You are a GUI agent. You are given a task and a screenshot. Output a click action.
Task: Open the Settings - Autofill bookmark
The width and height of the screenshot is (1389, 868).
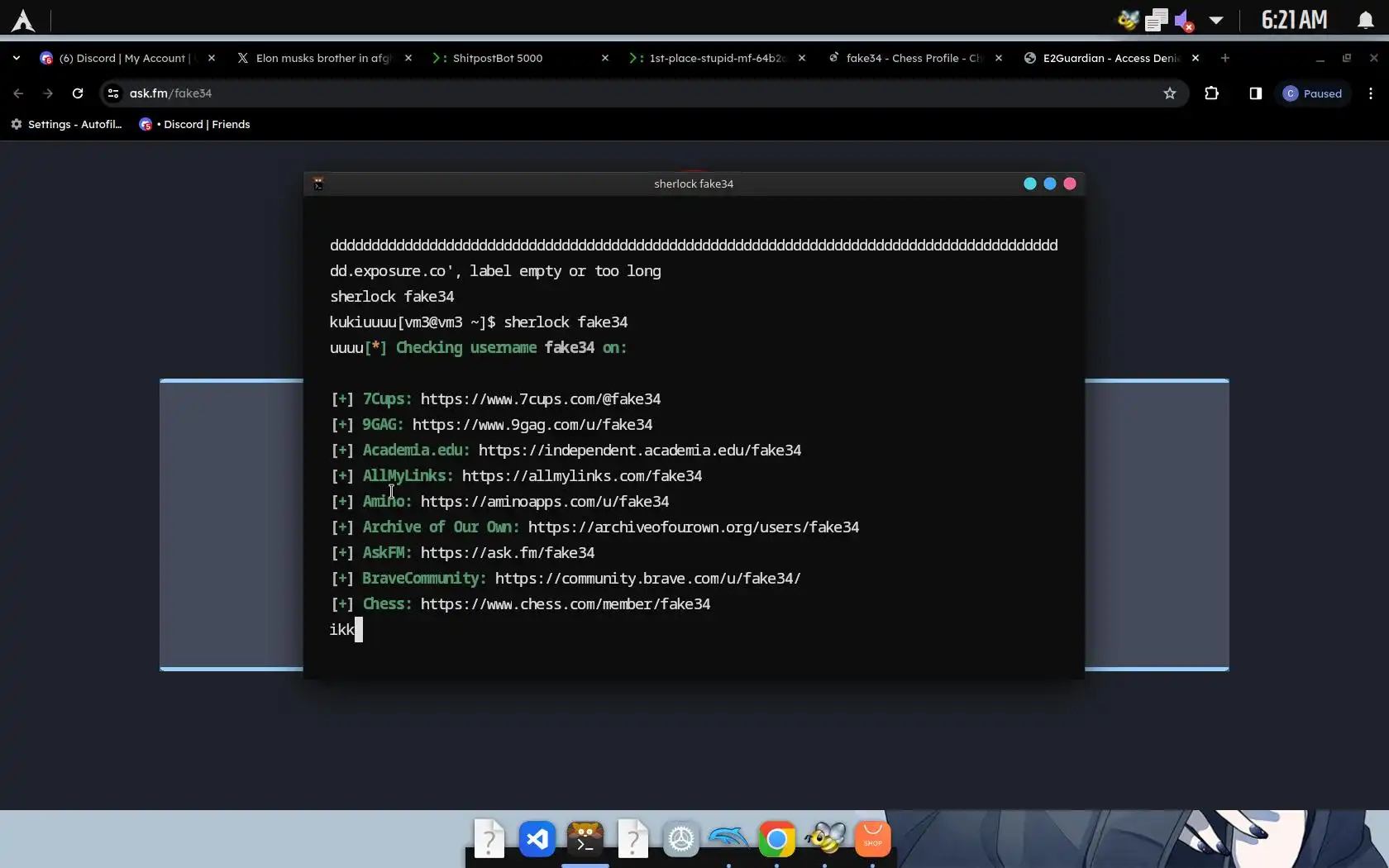coord(66,124)
